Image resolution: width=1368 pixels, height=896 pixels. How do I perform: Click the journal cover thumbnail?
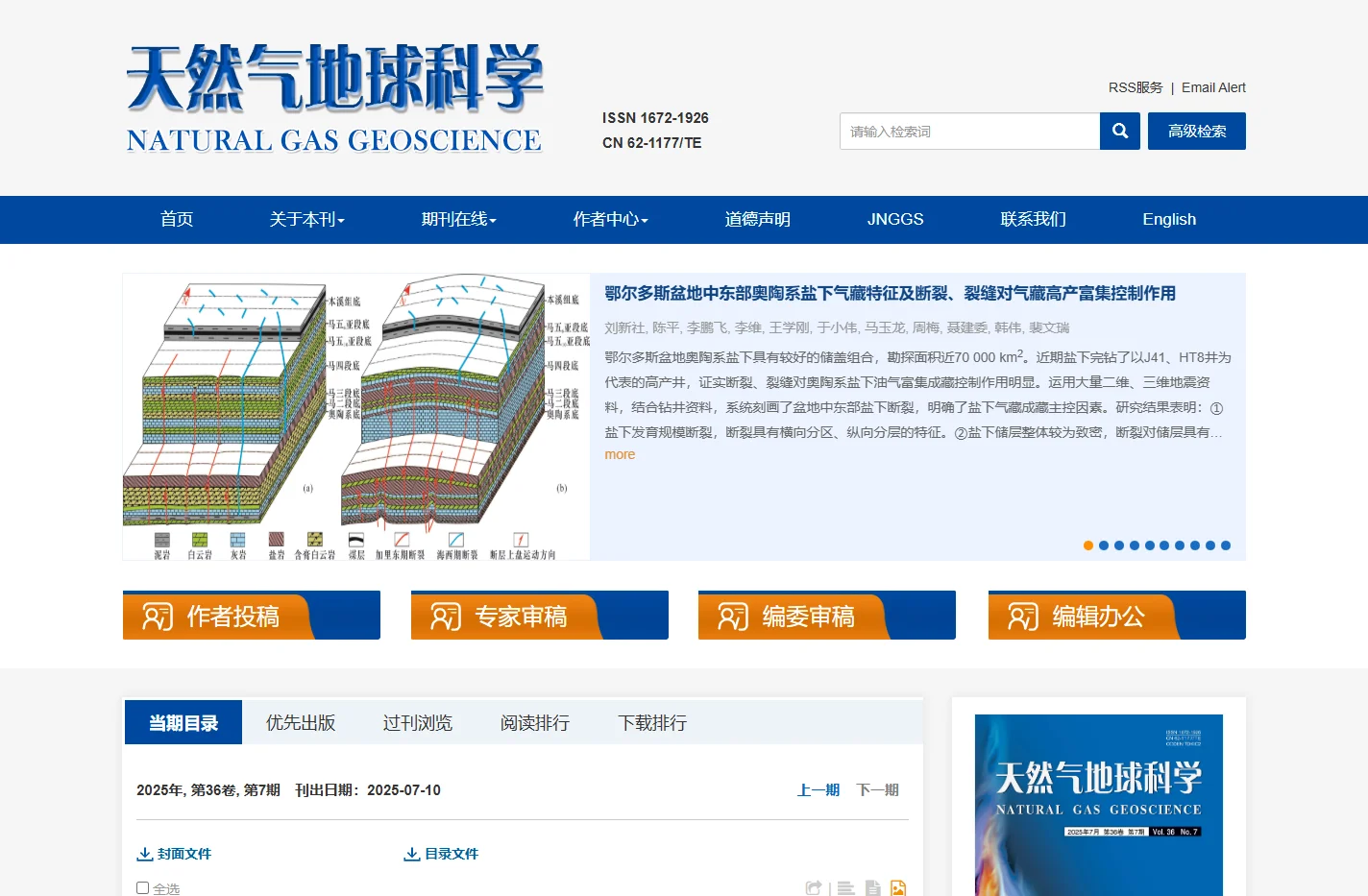1099,805
